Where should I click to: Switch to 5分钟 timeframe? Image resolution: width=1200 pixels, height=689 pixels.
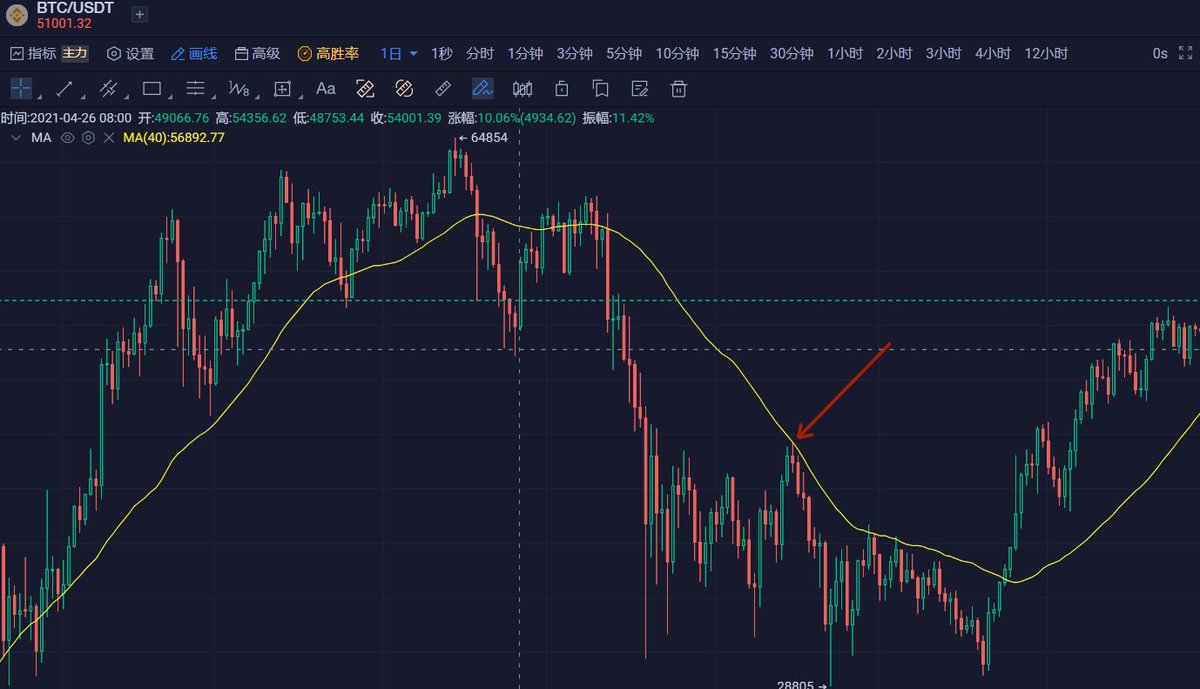click(x=624, y=54)
